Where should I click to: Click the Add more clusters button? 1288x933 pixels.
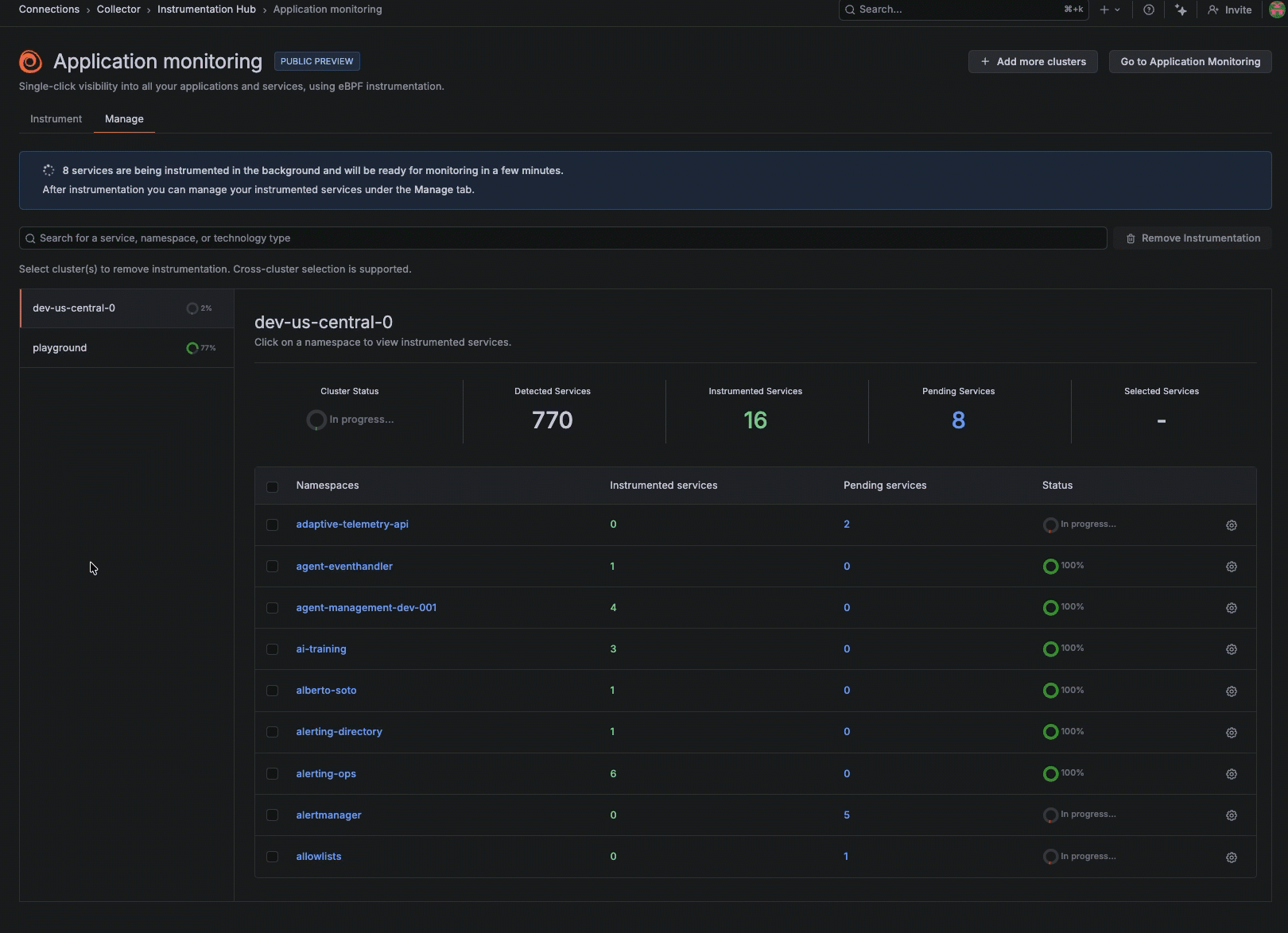pyautogui.click(x=1032, y=62)
